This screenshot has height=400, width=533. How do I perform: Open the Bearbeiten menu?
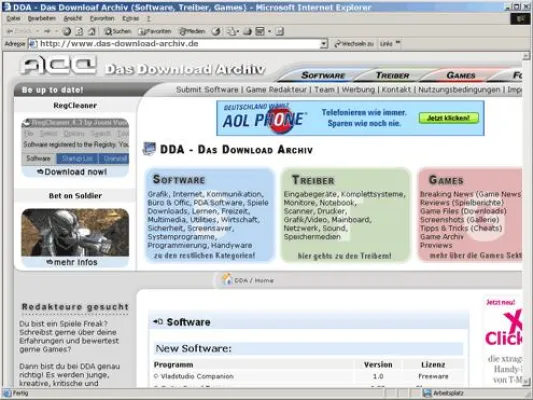(x=41, y=18)
